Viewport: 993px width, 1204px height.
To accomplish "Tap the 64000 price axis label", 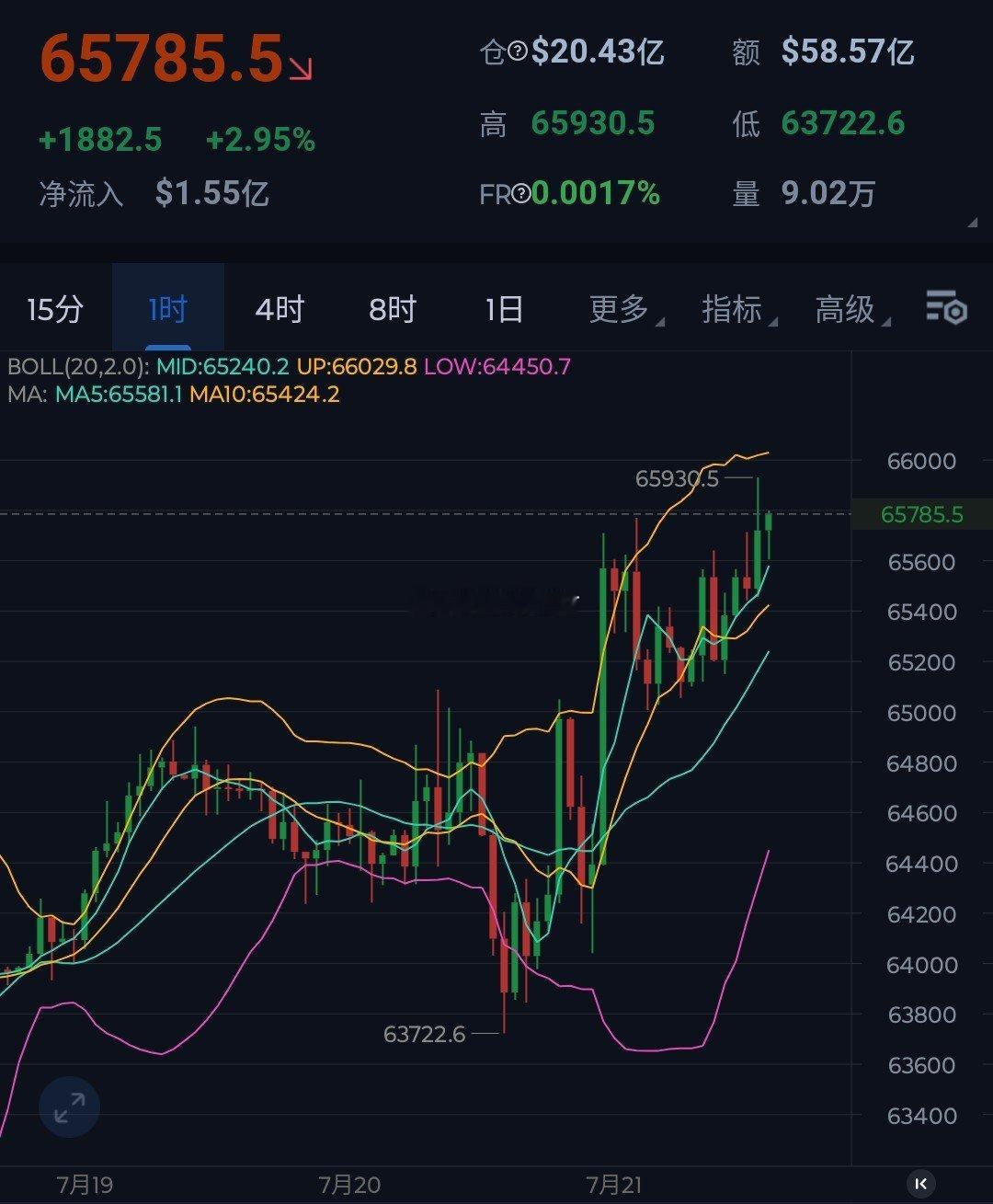I will [x=921, y=965].
